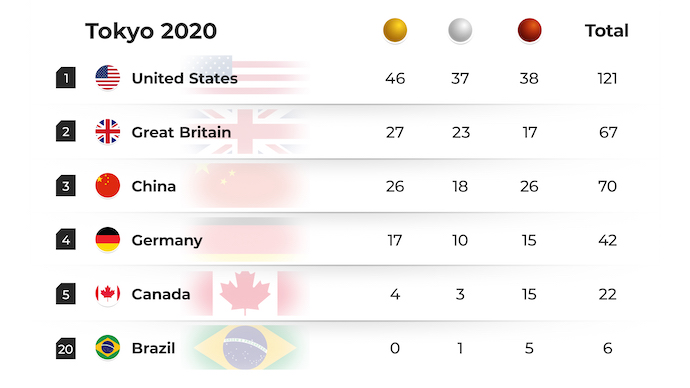690x388 pixels.
Task: Click the rank 1 badge
Action: (66, 78)
